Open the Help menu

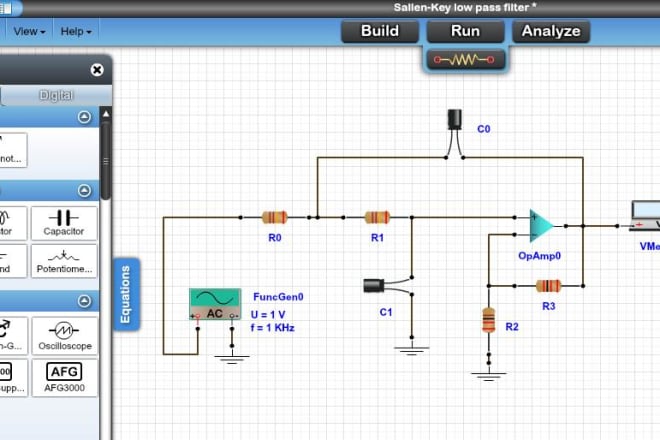pos(76,31)
